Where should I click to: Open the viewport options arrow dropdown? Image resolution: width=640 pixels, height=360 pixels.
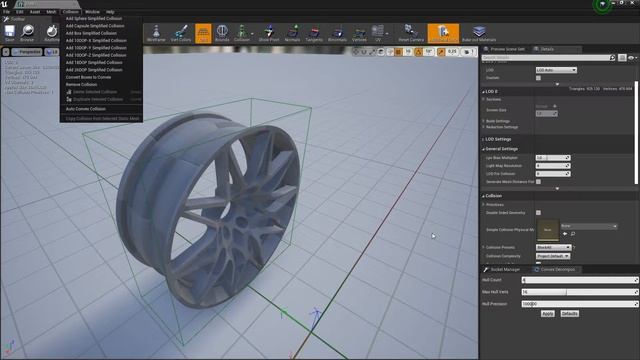pos(6,52)
